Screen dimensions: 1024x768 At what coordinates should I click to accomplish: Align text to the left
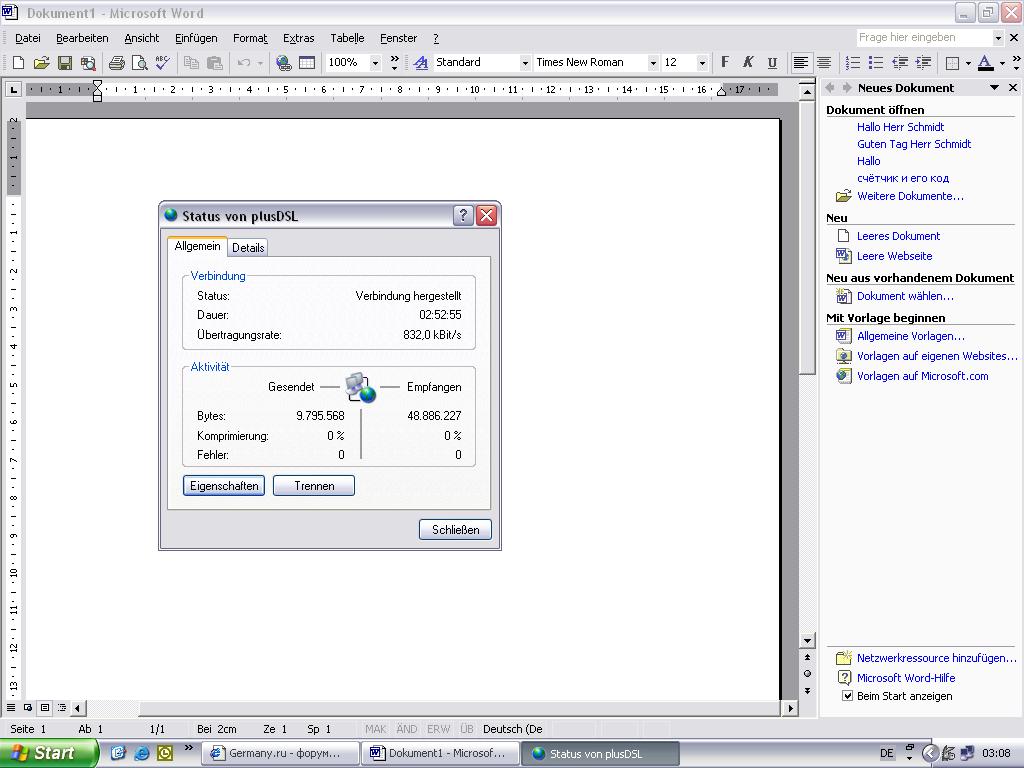coord(801,63)
